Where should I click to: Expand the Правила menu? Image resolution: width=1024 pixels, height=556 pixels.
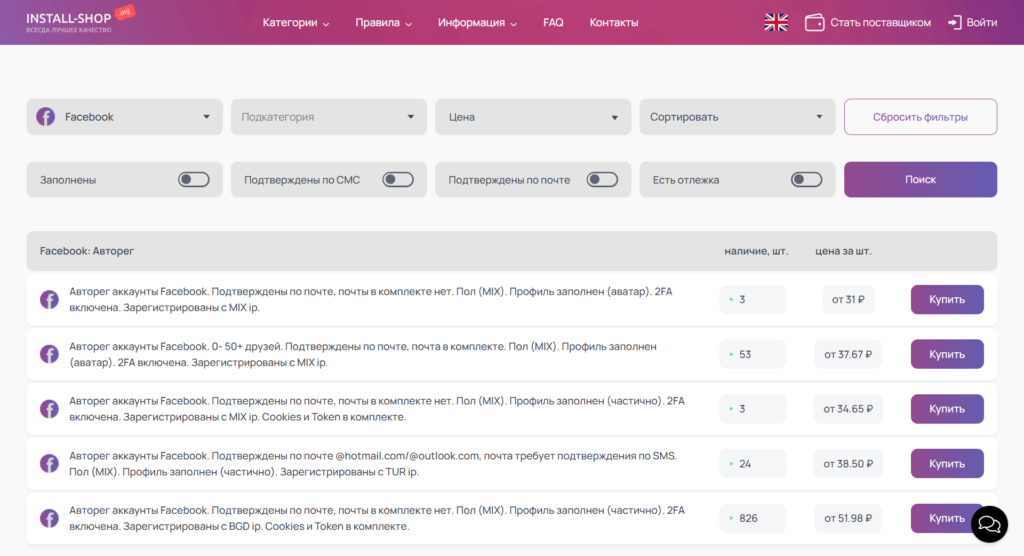(x=383, y=22)
